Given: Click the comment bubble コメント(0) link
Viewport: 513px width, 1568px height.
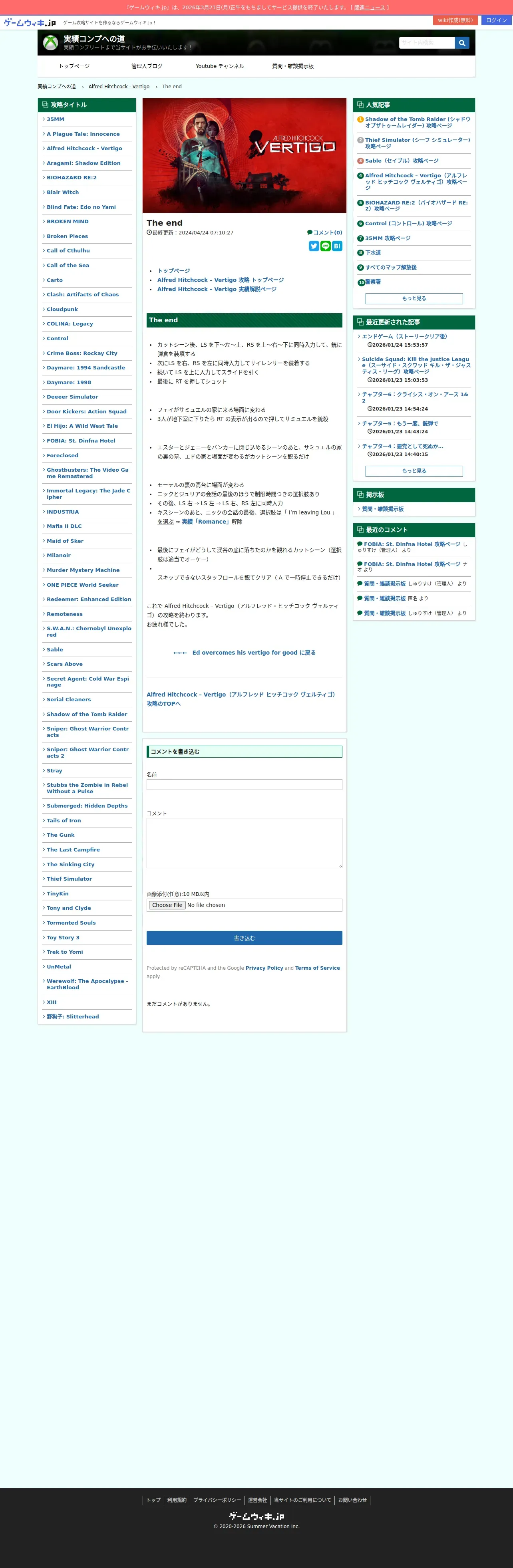Looking at the screenshot, I should [325, 232].
